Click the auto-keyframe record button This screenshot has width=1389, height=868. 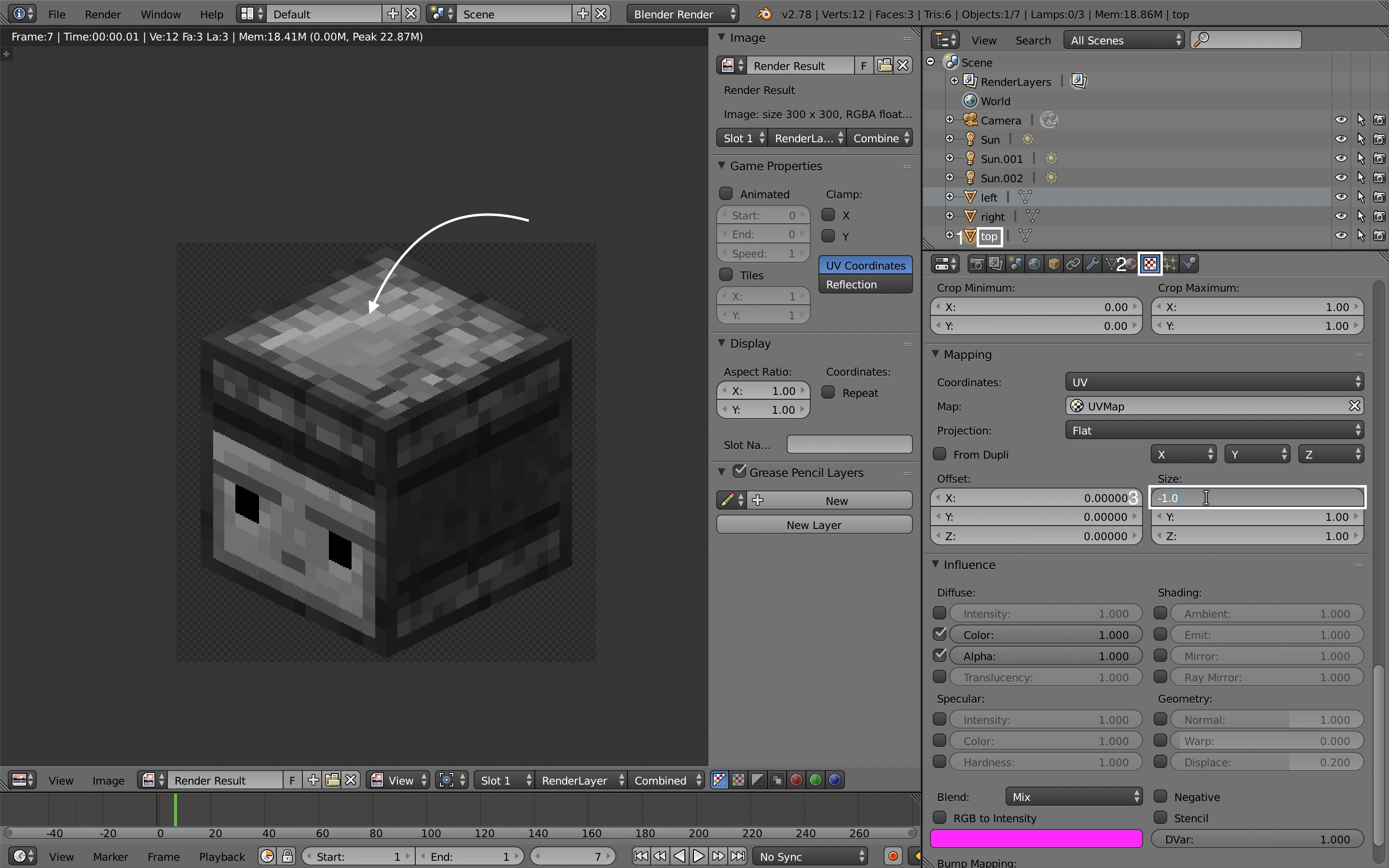click(x=893, y=856)
